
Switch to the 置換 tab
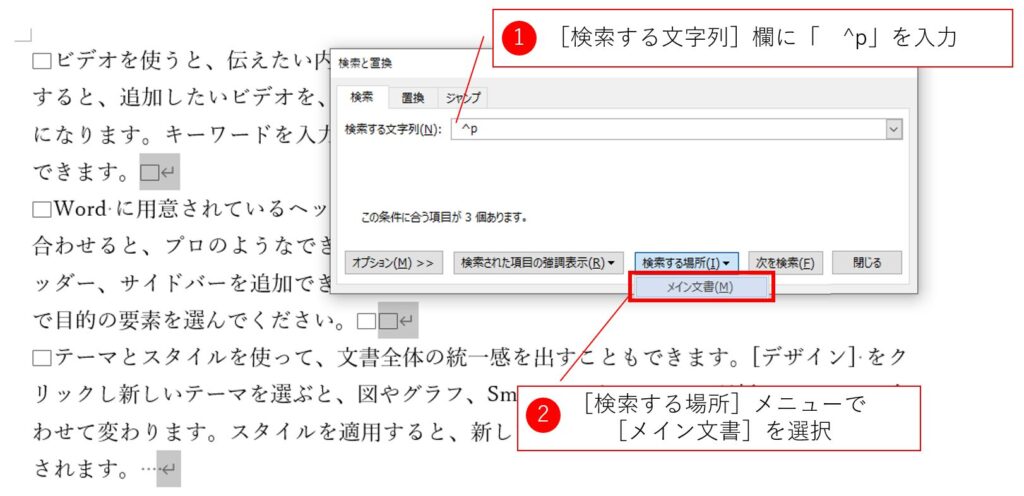click(413, 98)
